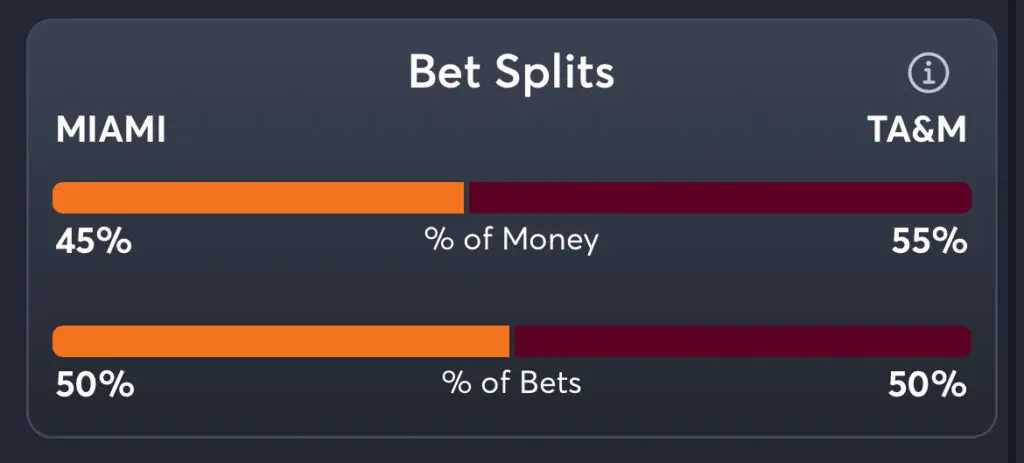
Task: Click the "% of Money" label
Action: [511, 240]
